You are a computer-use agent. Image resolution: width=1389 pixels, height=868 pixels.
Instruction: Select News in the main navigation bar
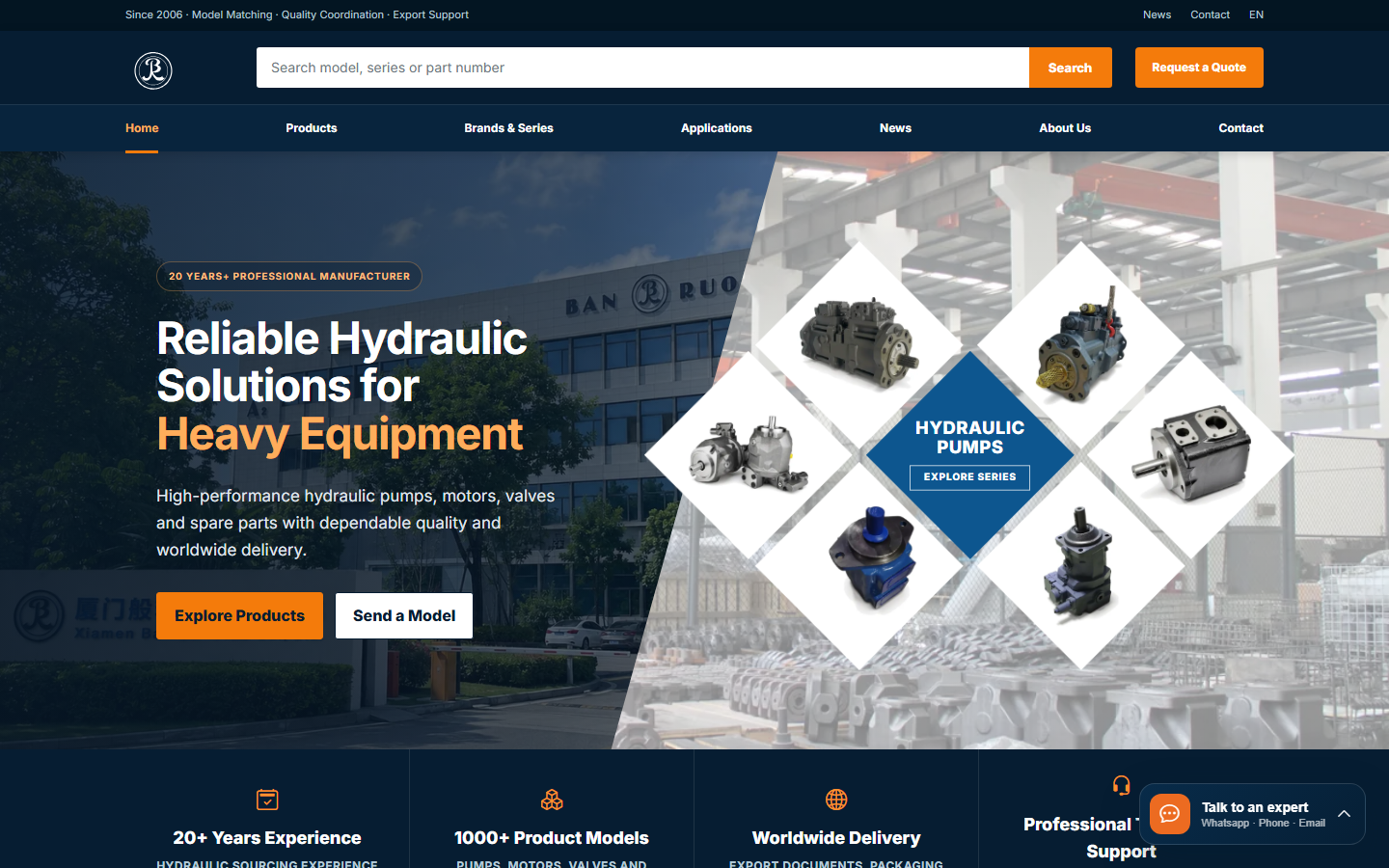[895, 128]
